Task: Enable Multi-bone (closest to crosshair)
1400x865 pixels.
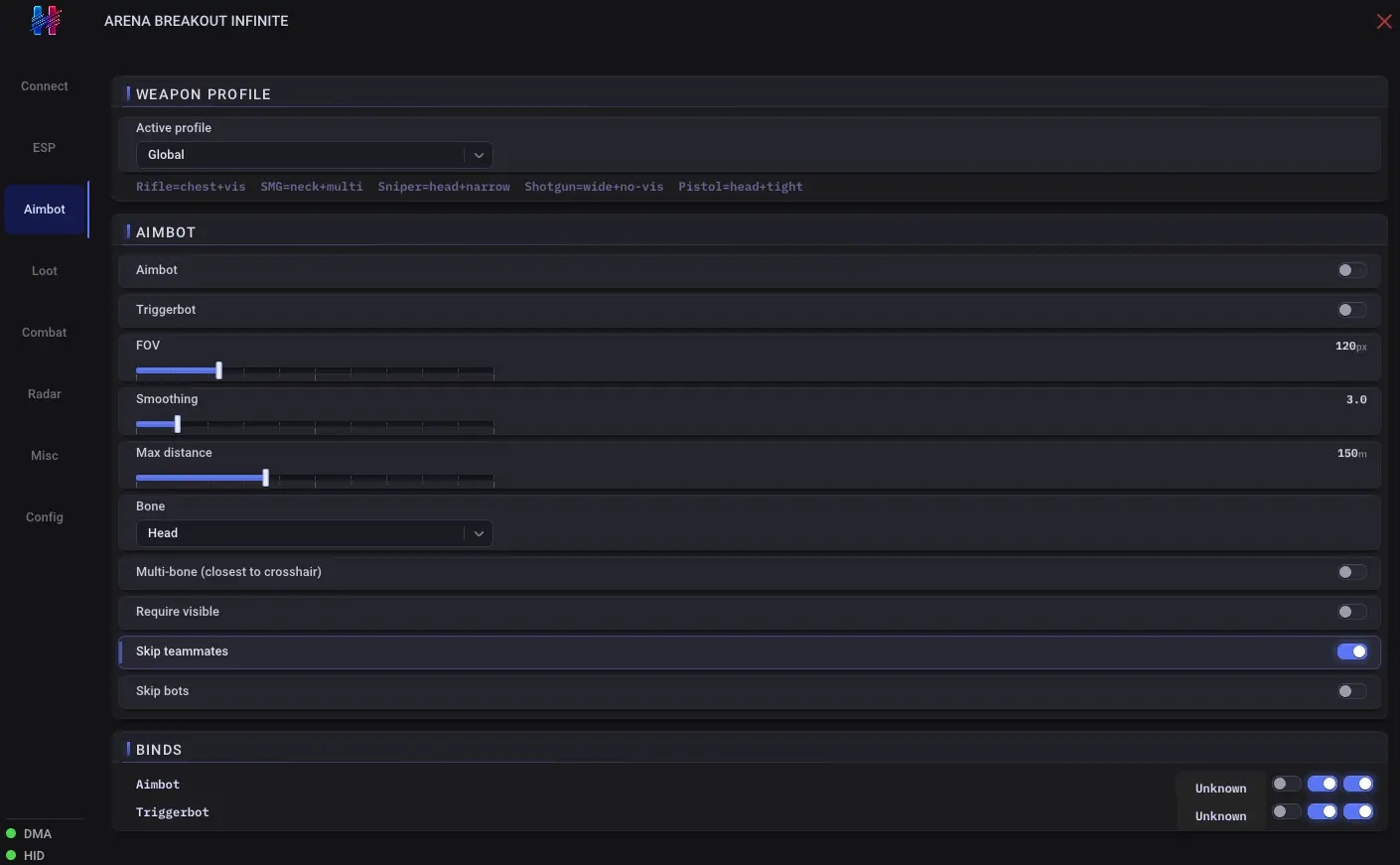Action: pyautogui.click(x=1351, y=572)
